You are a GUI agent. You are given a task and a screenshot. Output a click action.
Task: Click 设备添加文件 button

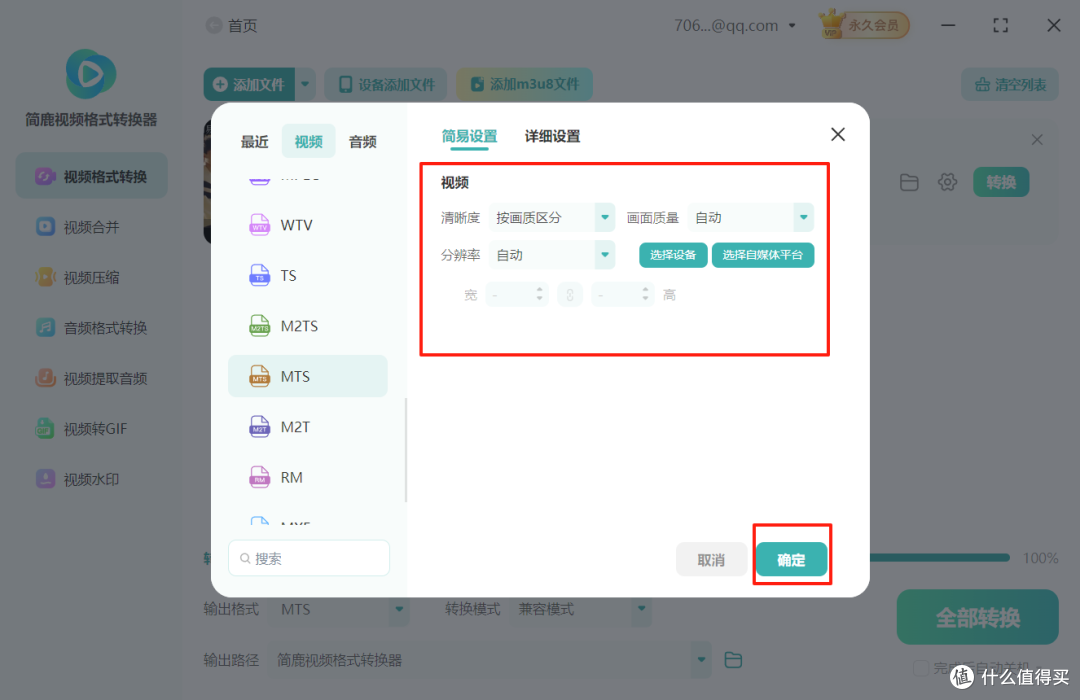click(386, 84)
